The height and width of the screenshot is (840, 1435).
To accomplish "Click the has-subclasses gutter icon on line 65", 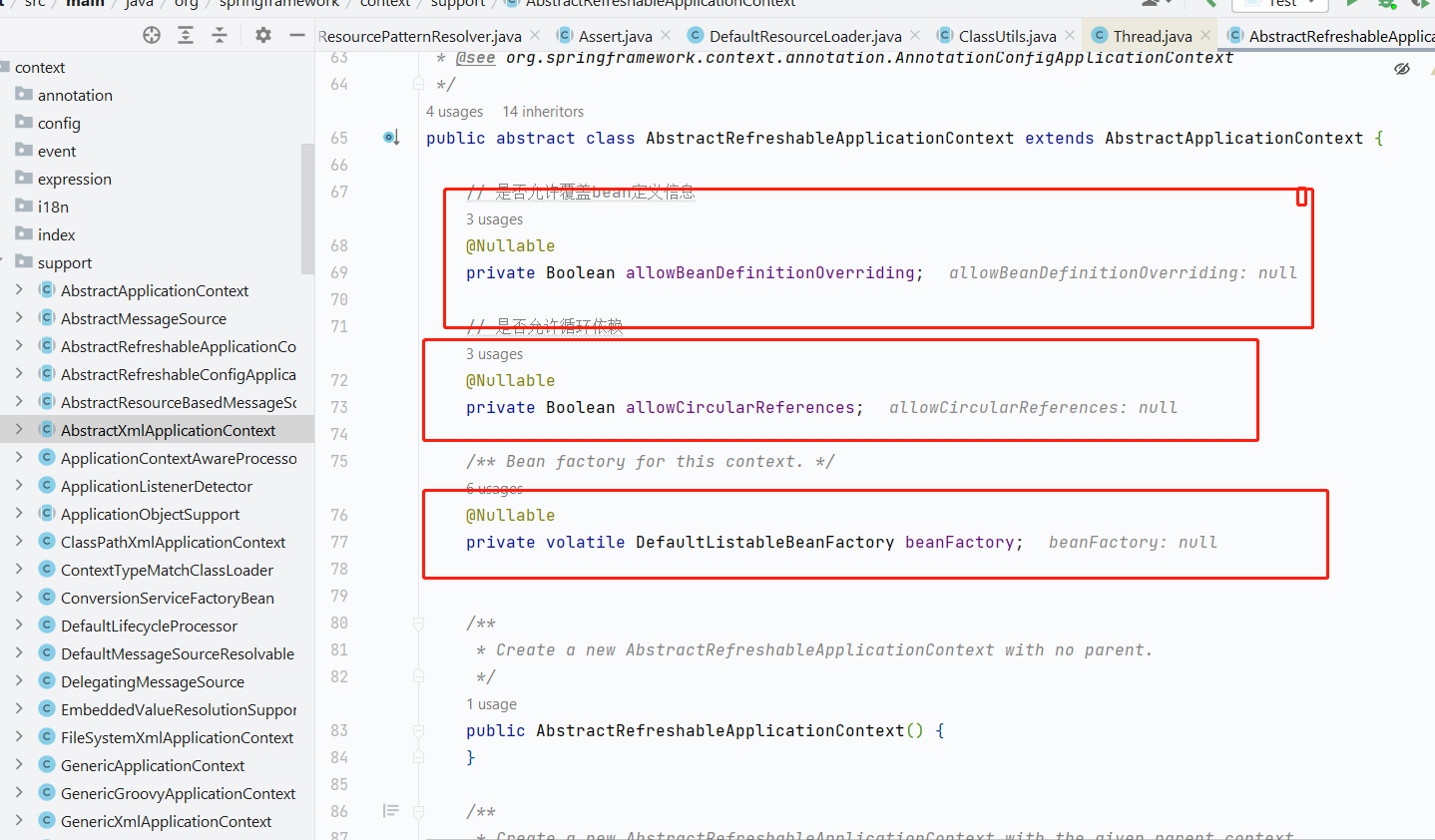I will [392, 138].
